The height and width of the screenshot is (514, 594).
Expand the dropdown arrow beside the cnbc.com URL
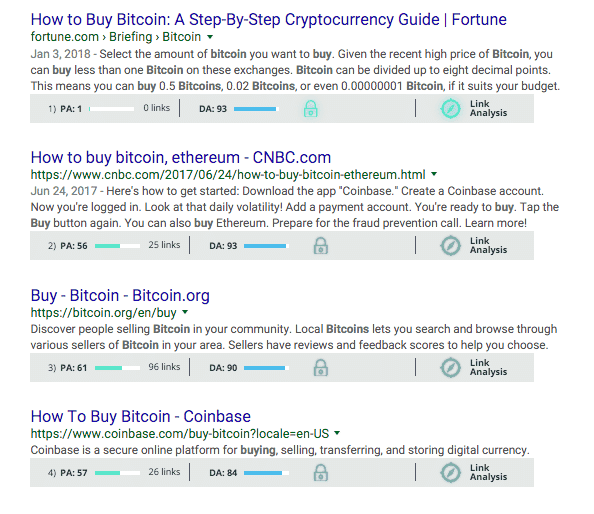point(434,174)
